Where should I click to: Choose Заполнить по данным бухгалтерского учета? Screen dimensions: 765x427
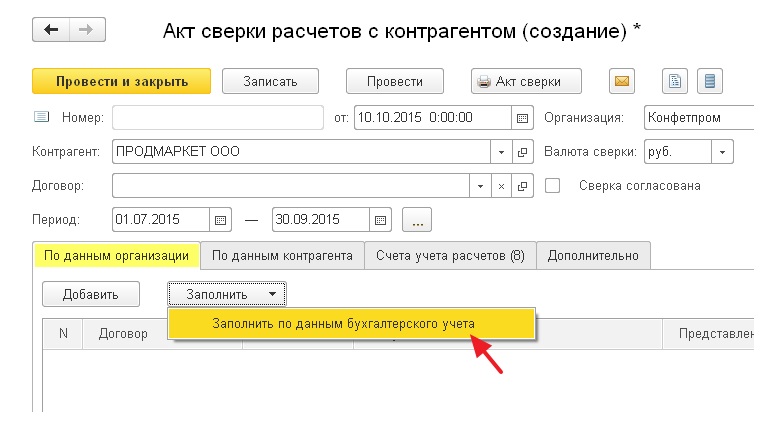click(352, 324)
